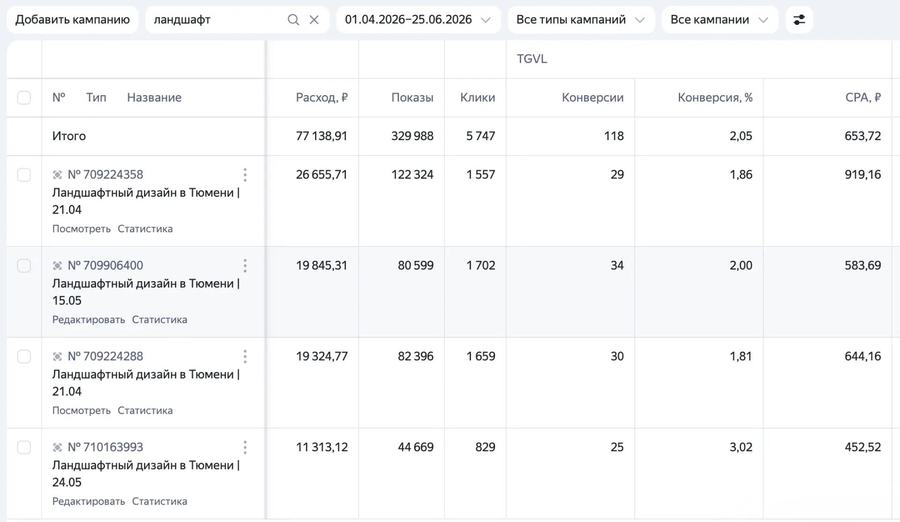This screenshot has width=900, height=522.
Task: Sort by 'CPA, ₽' column header
Action: pyautogui.click(x=863, y=98)
